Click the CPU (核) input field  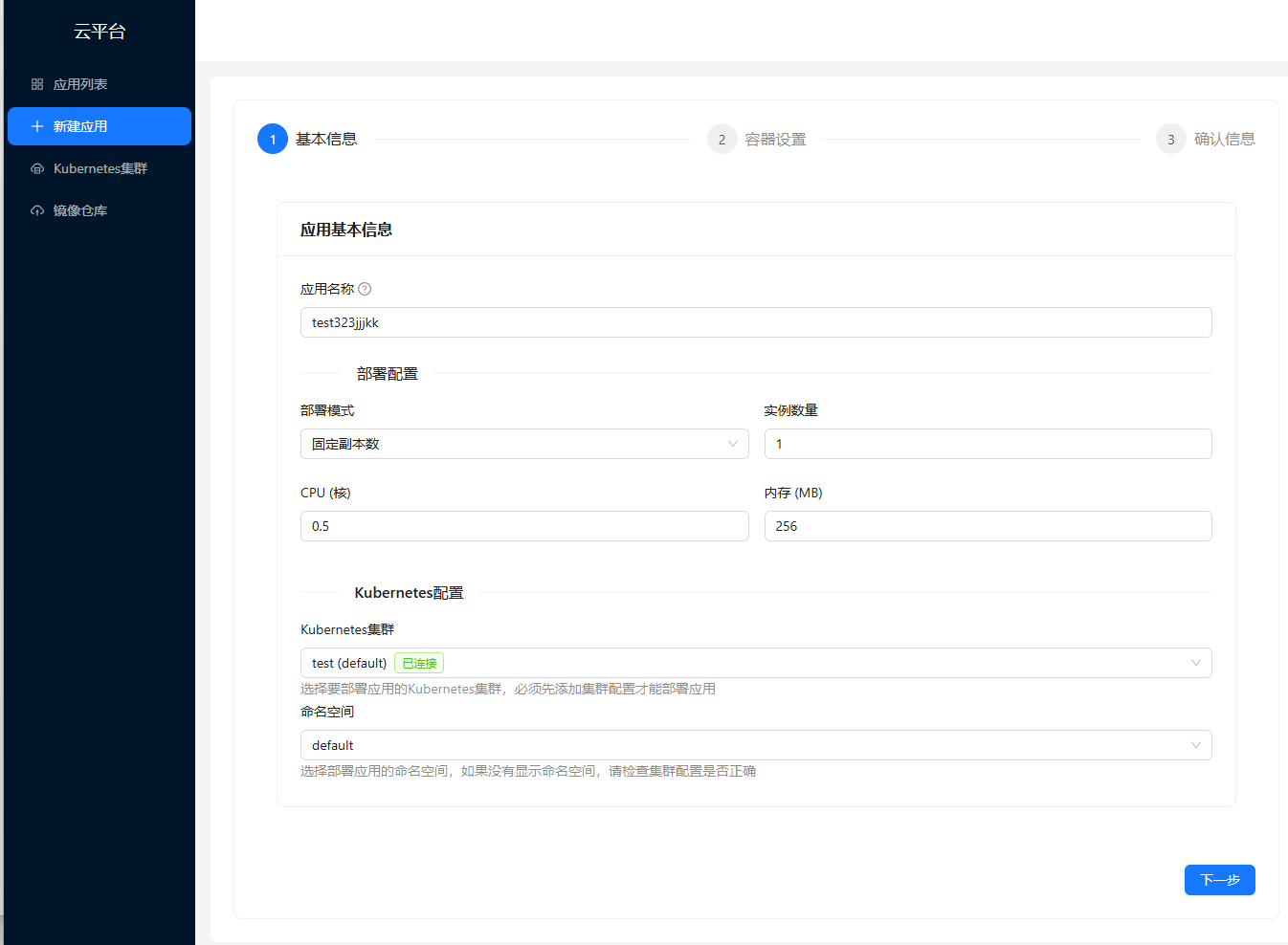pyautogui.click(x=524, y=526)
